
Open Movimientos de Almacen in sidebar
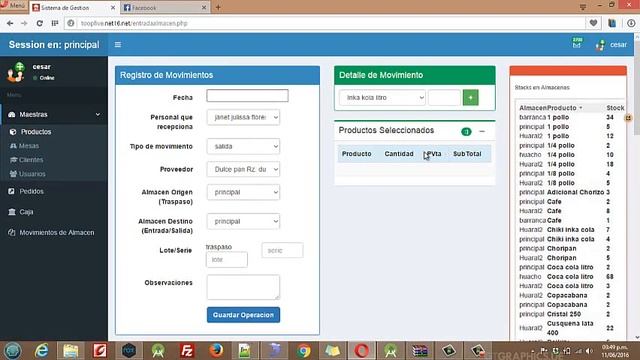(57, 232)
